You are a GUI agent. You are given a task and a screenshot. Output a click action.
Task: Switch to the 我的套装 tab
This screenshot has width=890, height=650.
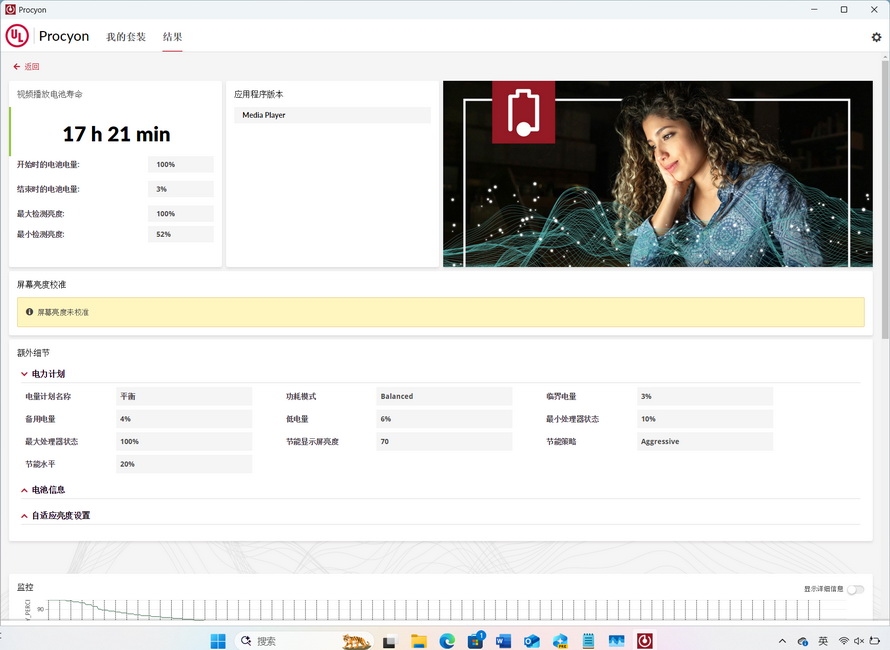pos(126,37)
